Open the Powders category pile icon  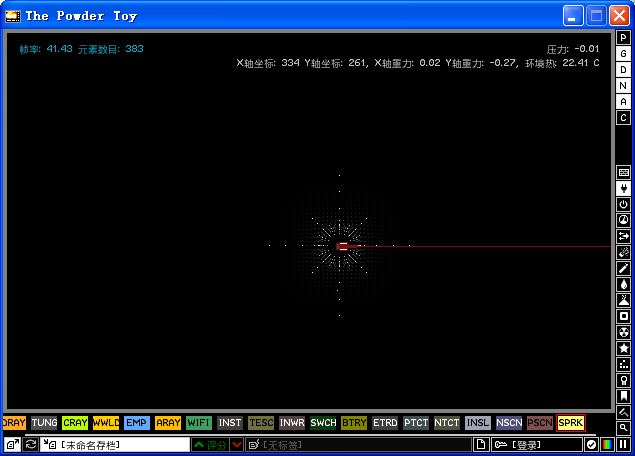click(x=624, y=300)
